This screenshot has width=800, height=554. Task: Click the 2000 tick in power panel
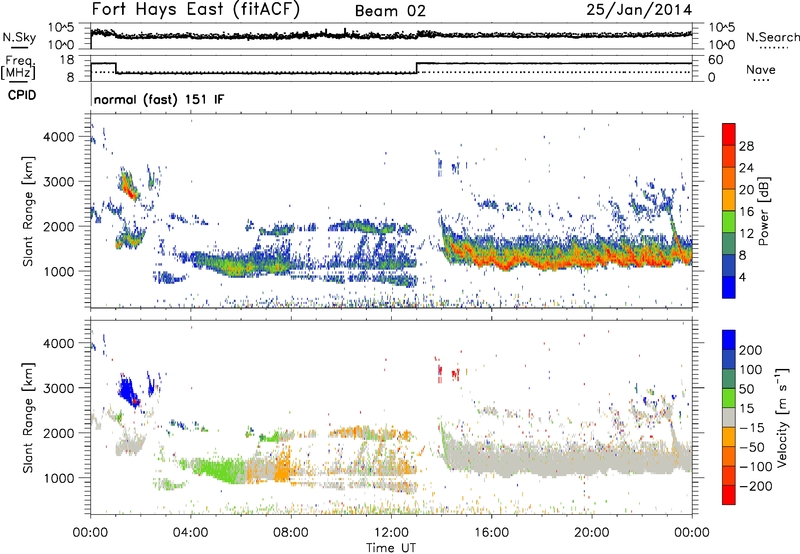point(59,226)
